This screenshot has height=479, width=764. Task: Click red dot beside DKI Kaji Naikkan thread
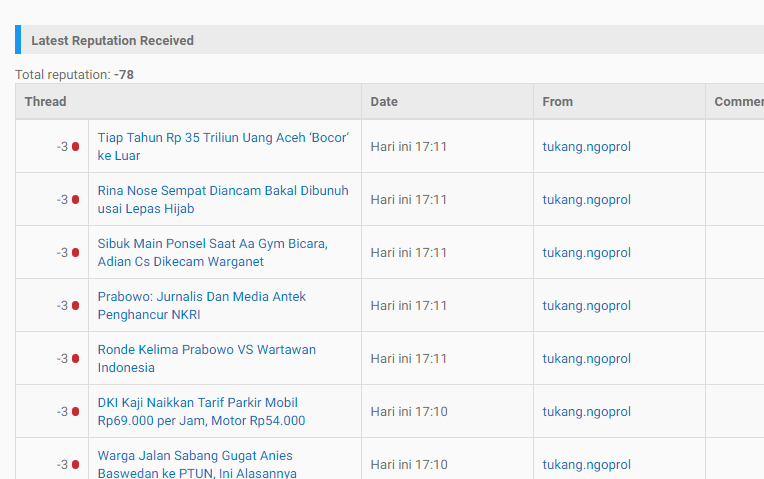tap(76, 412)
